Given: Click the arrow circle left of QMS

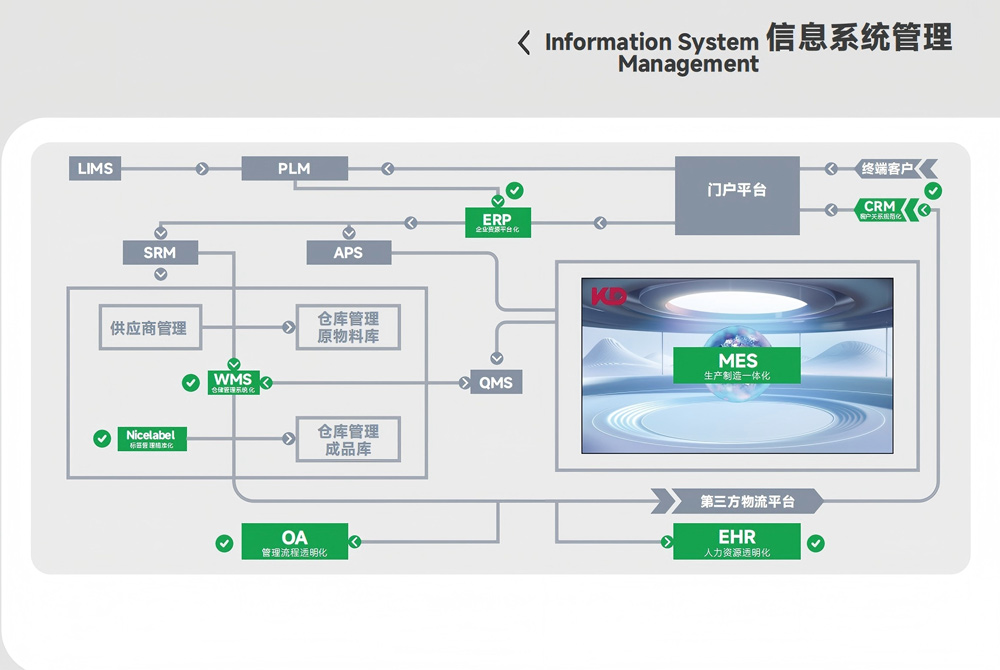Looking at the screenshot, I should tap(462, 382).
